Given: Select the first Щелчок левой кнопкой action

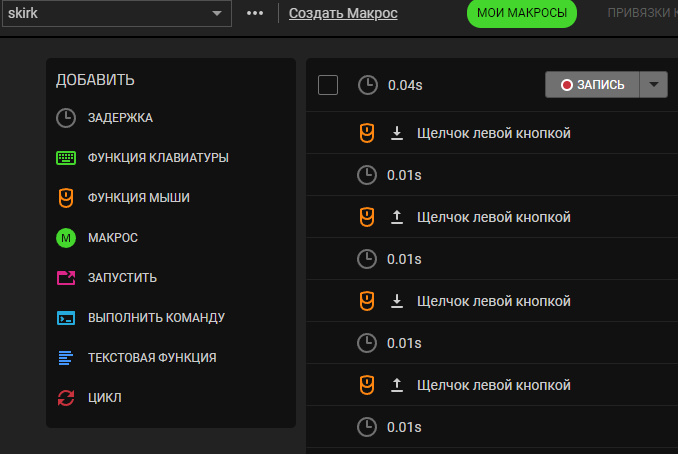Looking at the screenshot, I should [x=493, y=133].
